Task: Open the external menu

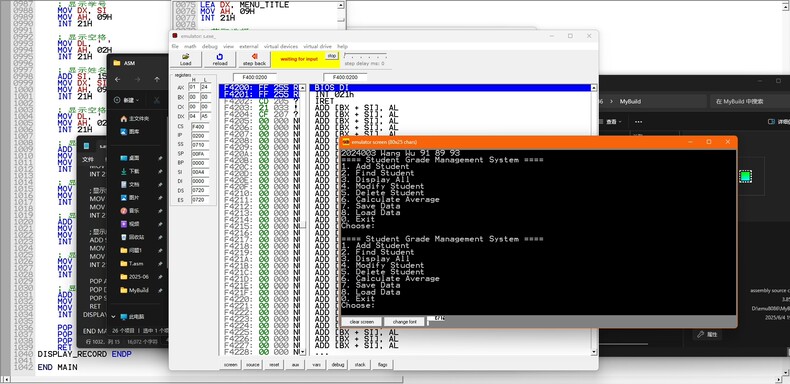Action: click(x=248, y=46)
